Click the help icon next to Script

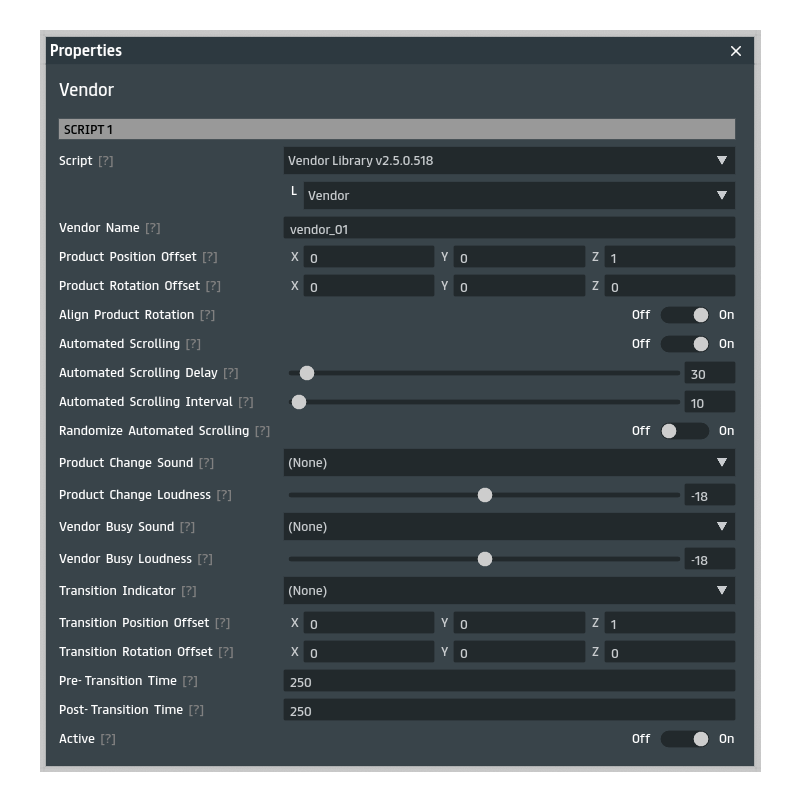coord(105,161)
